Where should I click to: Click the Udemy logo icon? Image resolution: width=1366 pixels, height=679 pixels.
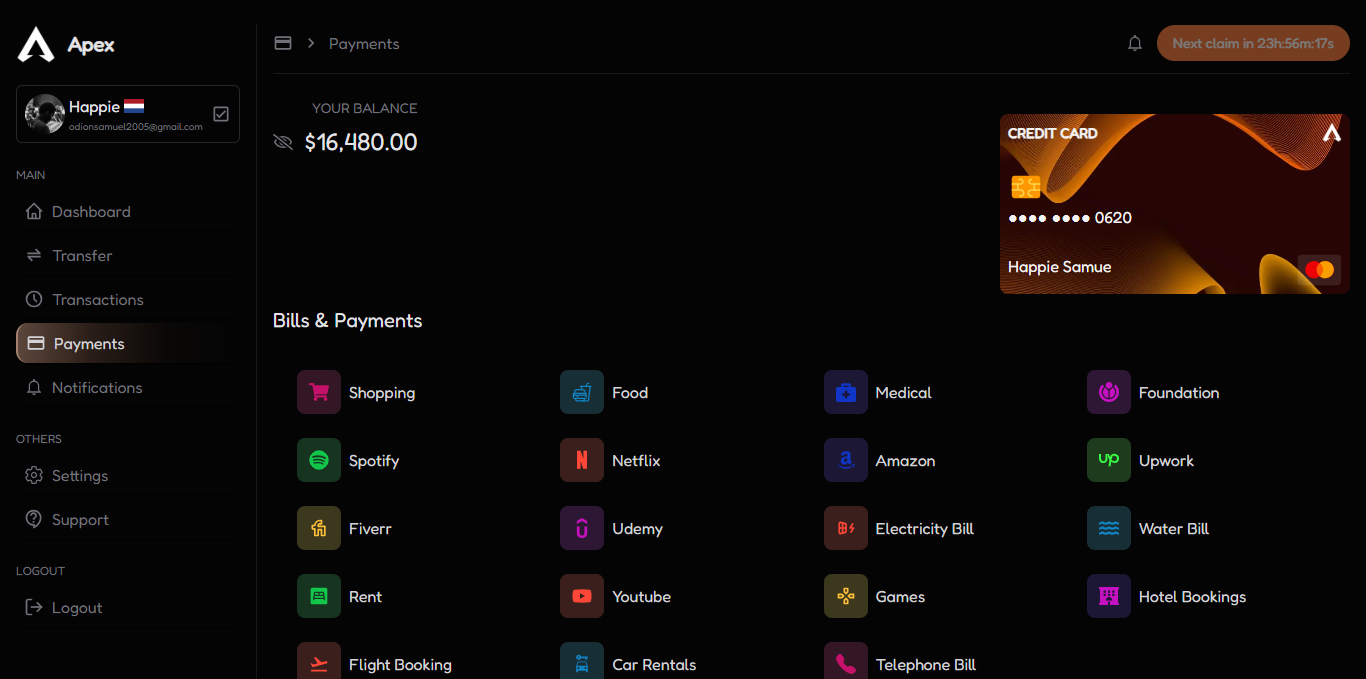coord(582,528)
